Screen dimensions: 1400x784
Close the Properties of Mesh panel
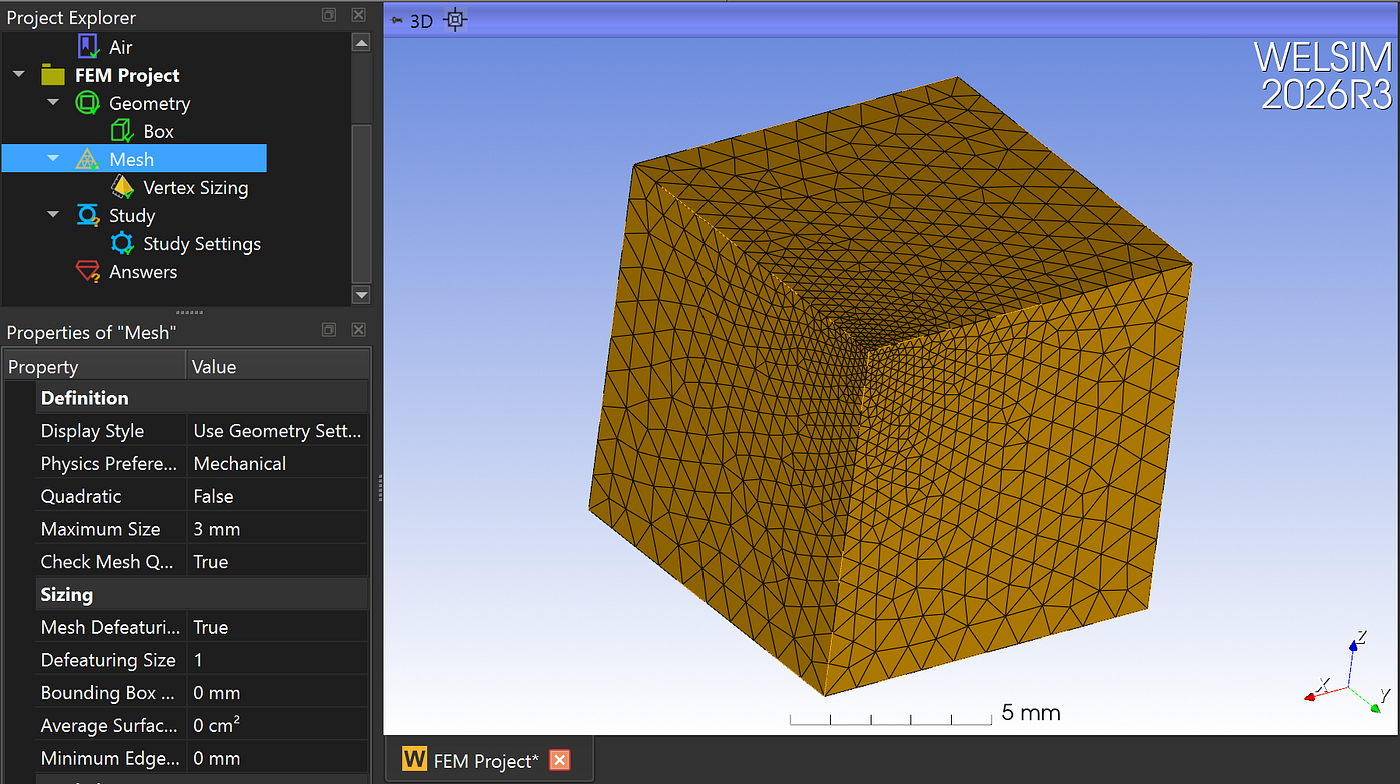click(x=359, y=330)
